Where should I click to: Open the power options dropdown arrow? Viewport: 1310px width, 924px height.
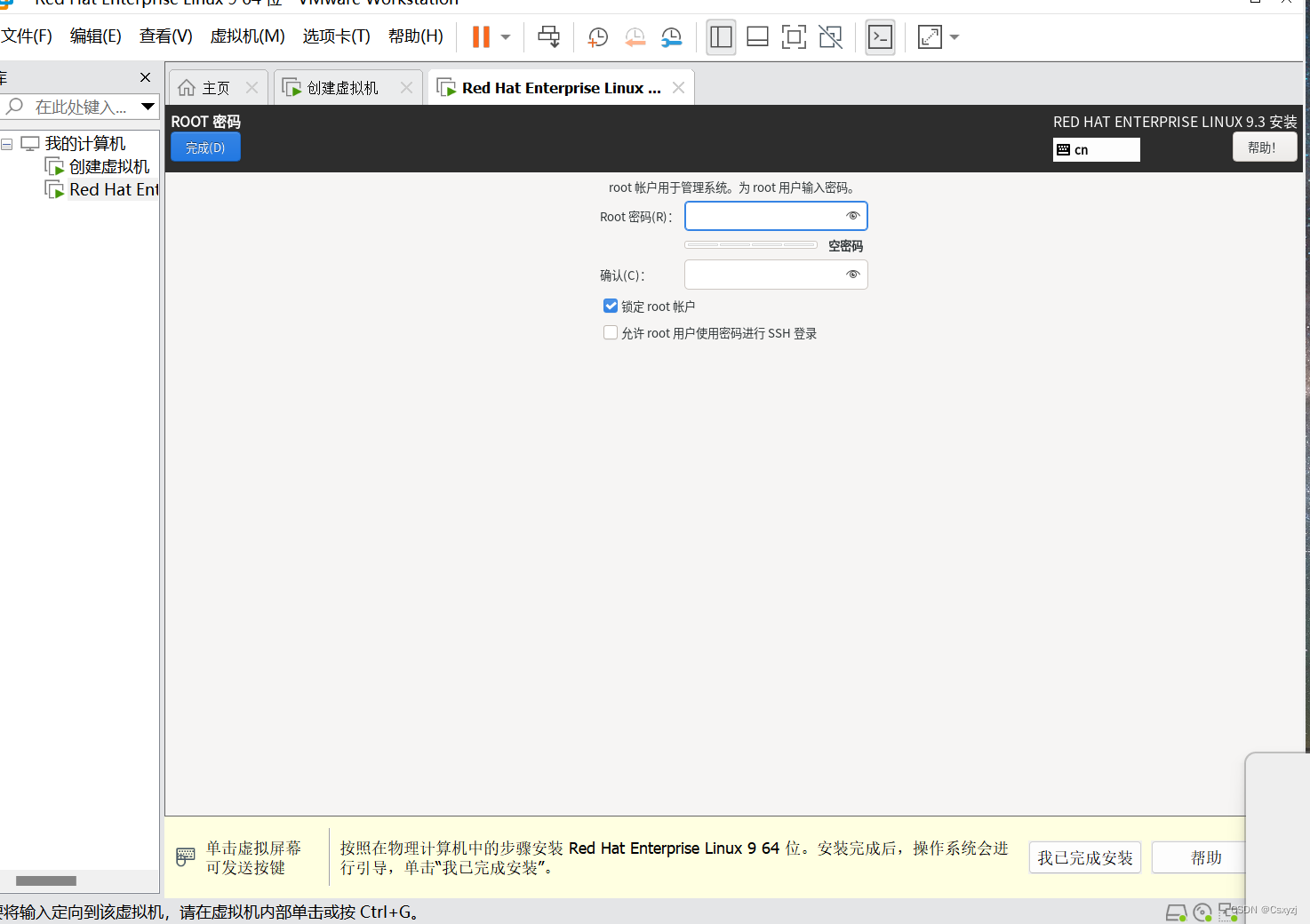click(x=506, y=37)
